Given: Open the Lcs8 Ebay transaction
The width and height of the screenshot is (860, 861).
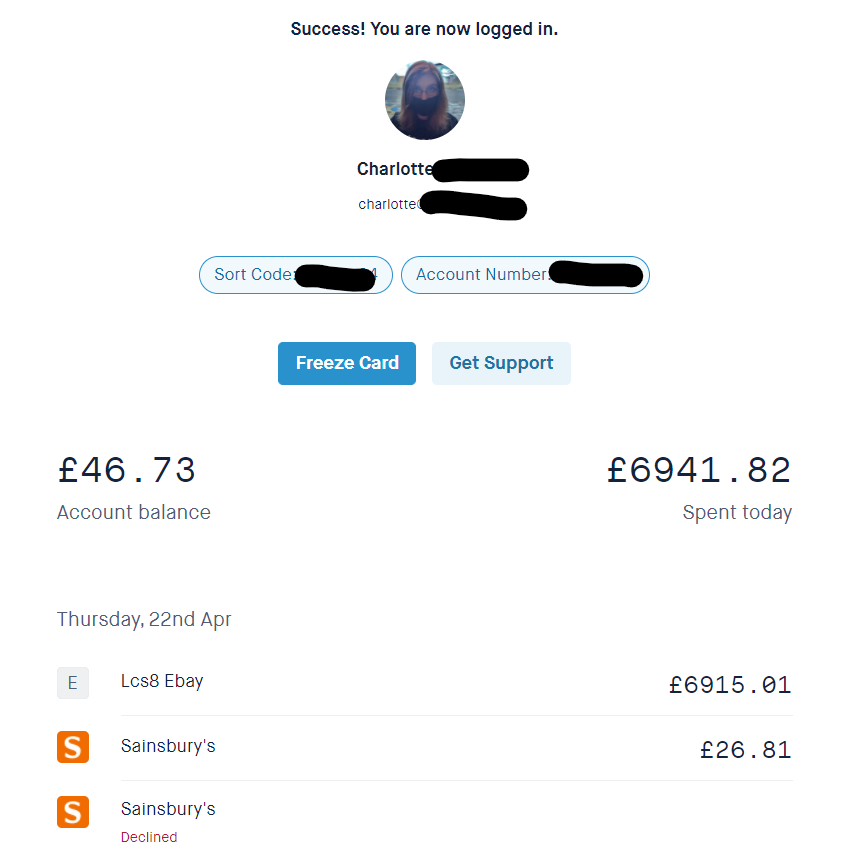Looking at the screenshot, I should point(162,682).
